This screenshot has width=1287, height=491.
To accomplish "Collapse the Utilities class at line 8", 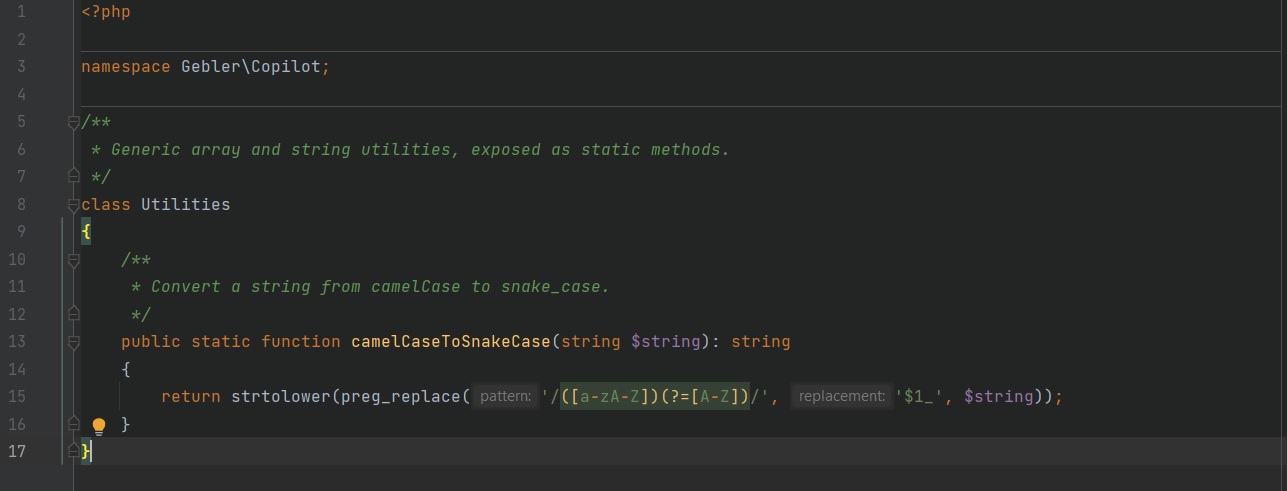I will tap(73, 204).
